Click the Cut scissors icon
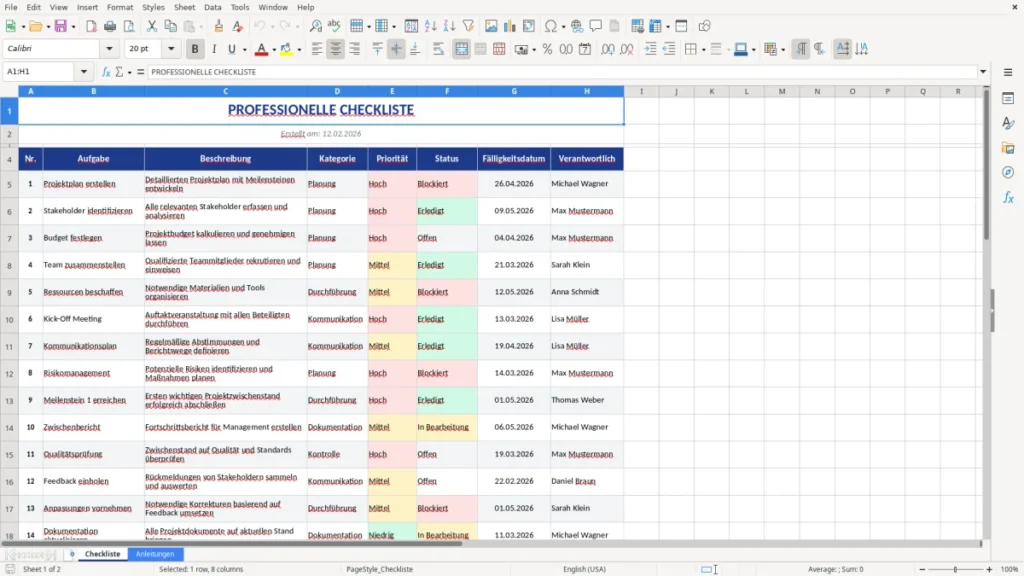The height and width of the screenshot is (576, 1024). pos(152,26)
